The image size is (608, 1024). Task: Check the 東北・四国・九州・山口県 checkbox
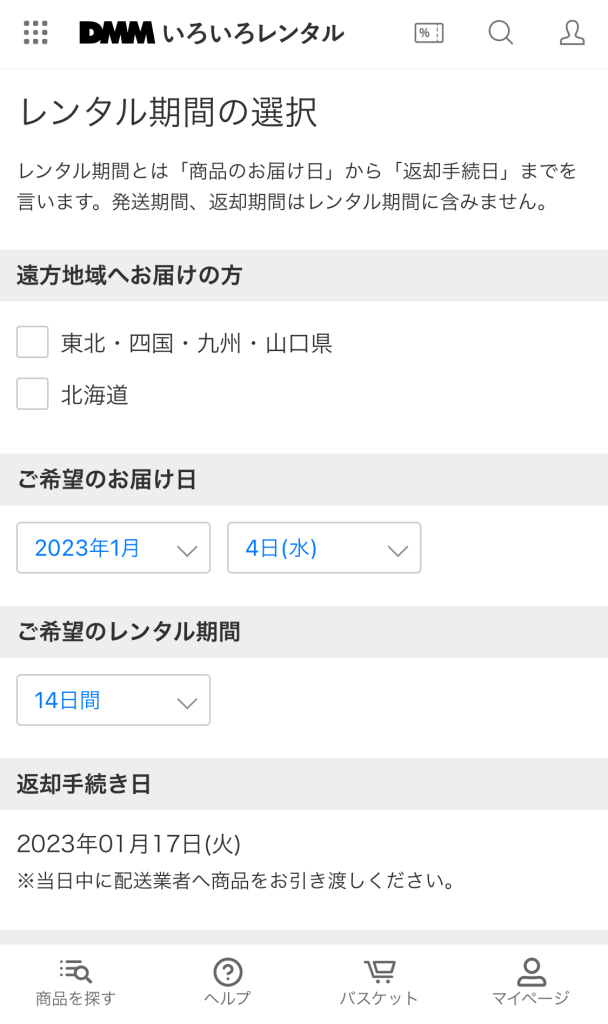coord(33,343)
